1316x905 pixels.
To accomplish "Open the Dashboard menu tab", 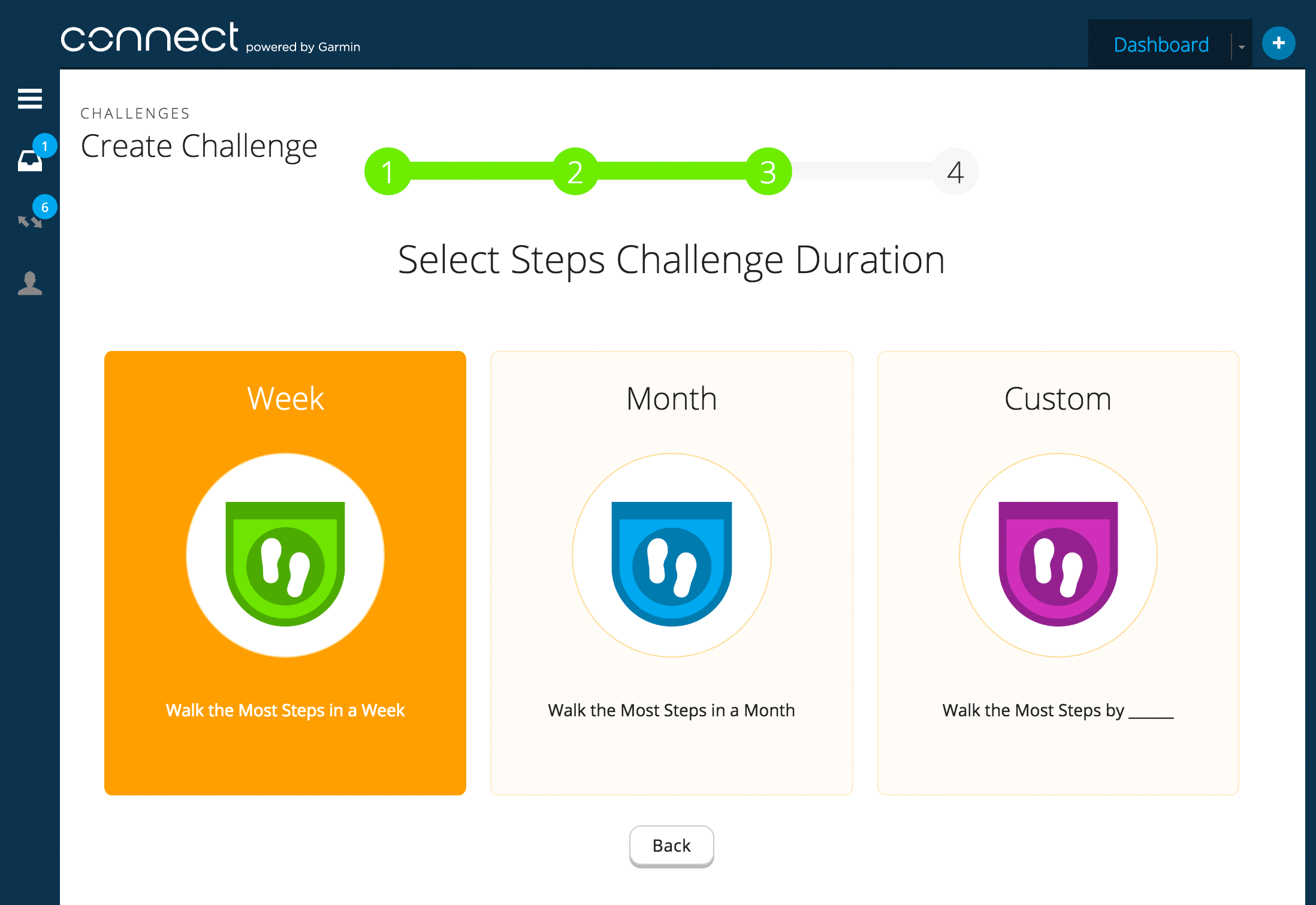I will pos(1161,44).
